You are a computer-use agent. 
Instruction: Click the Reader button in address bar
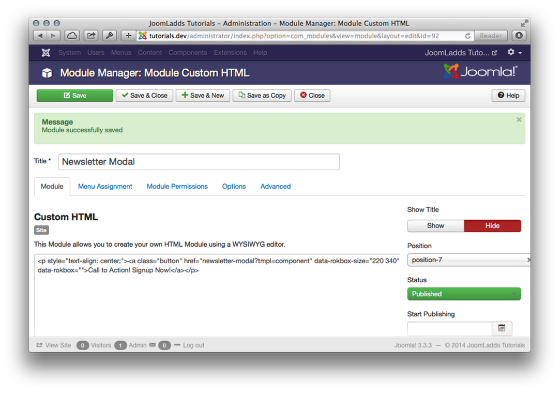point(491,36)
